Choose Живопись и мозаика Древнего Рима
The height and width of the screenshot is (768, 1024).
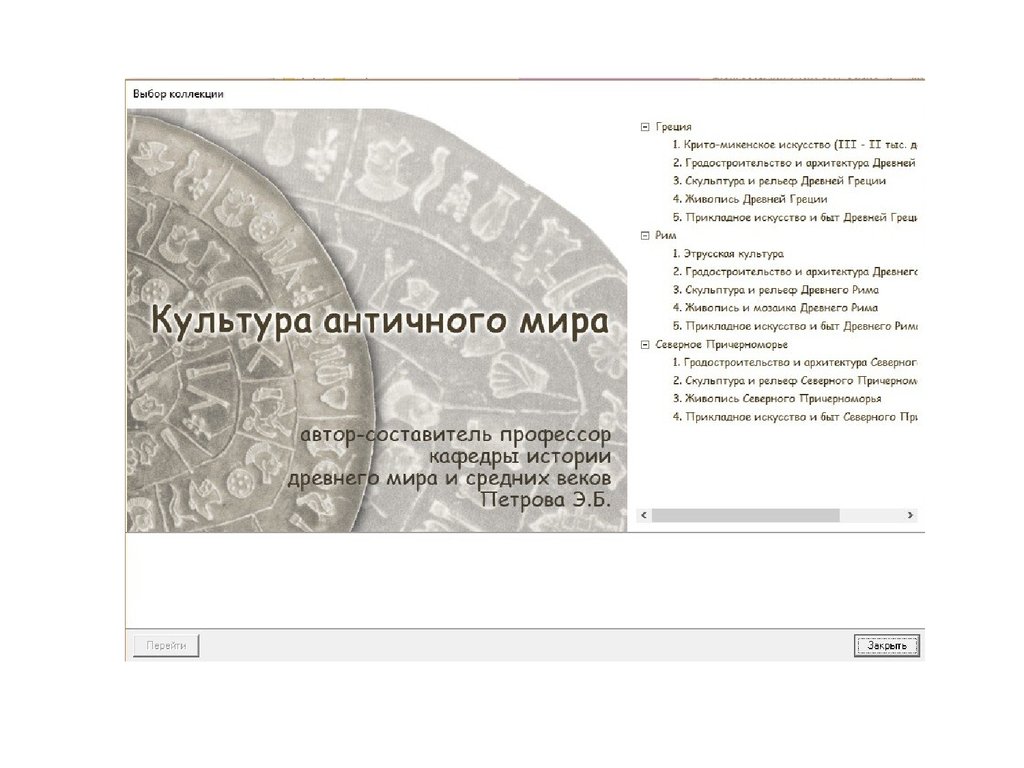tap(775, 308)
